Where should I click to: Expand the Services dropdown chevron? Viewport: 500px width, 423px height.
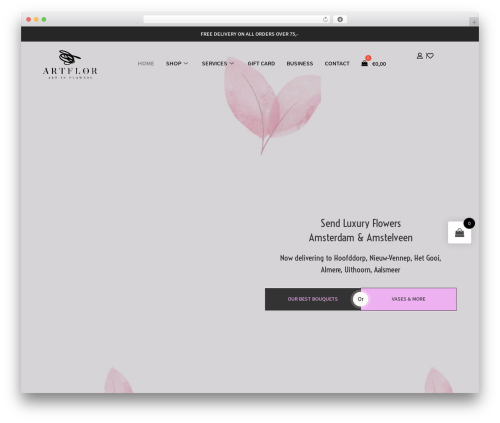(232, 63)
